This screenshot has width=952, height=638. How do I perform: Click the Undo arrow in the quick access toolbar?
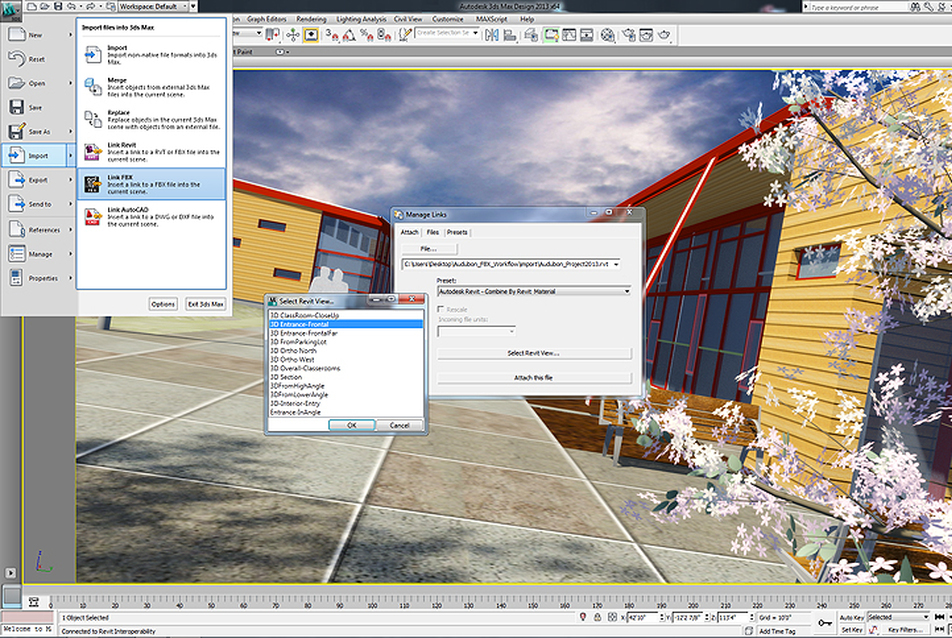(72, 6)
